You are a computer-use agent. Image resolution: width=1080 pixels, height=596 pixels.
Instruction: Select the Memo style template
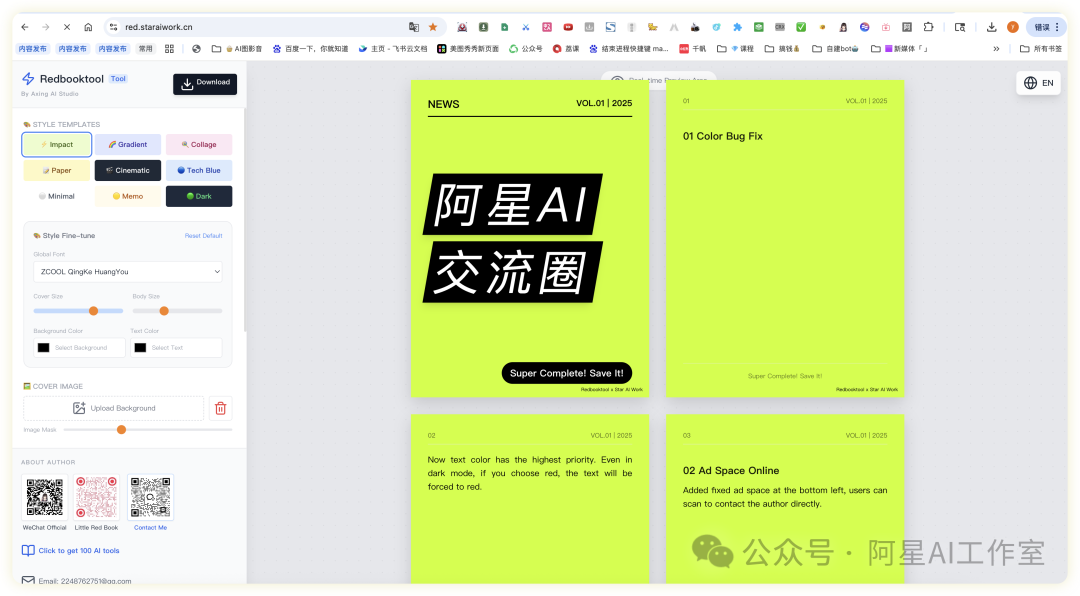pos(128,196)
